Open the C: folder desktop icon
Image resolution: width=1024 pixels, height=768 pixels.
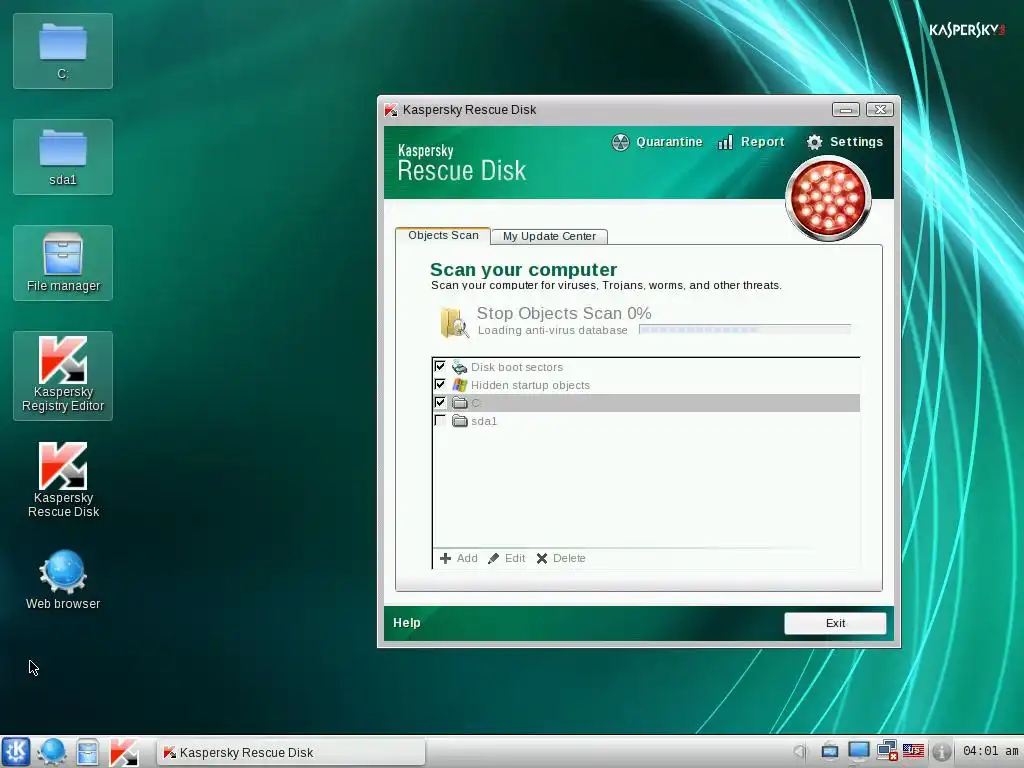(x=63, y=51)
